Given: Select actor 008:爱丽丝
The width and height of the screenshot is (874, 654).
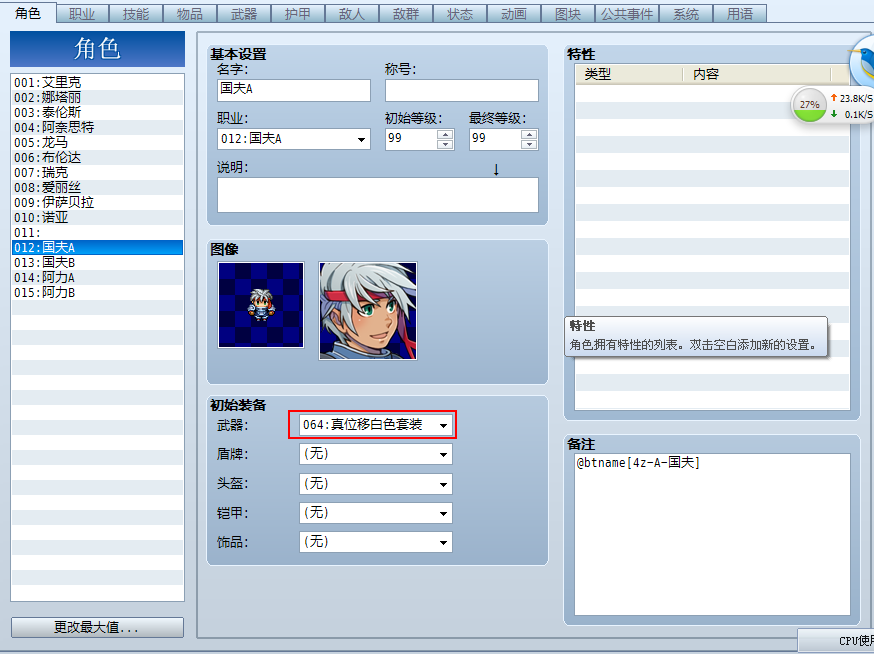Looking at the screenshot, I should click(x=98, y=187).
